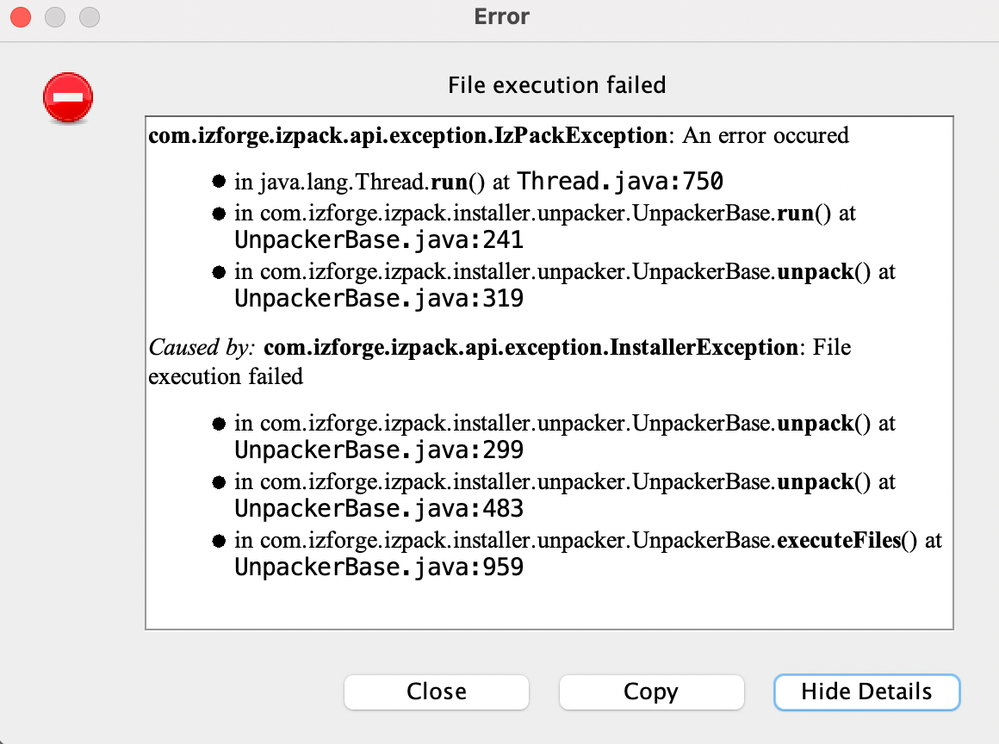Click the bullet before executeFiles() entry
Screen dimensions: 999x744
(219, 541)
